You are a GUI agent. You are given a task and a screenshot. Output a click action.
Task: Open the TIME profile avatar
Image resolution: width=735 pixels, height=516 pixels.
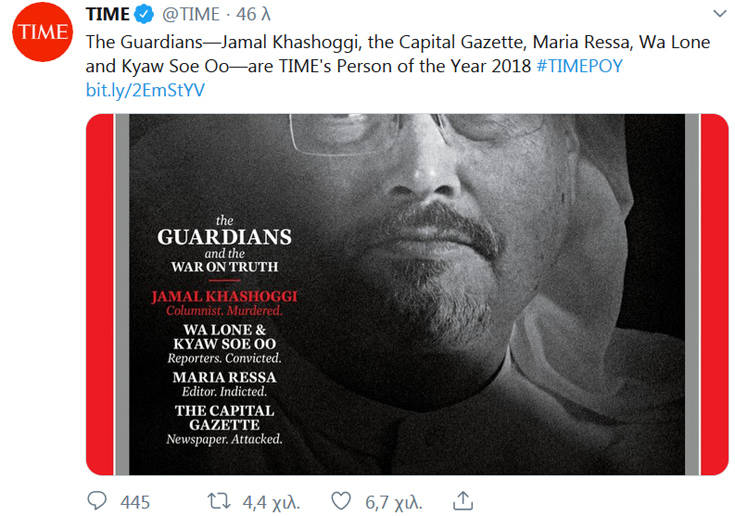[41, 35]
